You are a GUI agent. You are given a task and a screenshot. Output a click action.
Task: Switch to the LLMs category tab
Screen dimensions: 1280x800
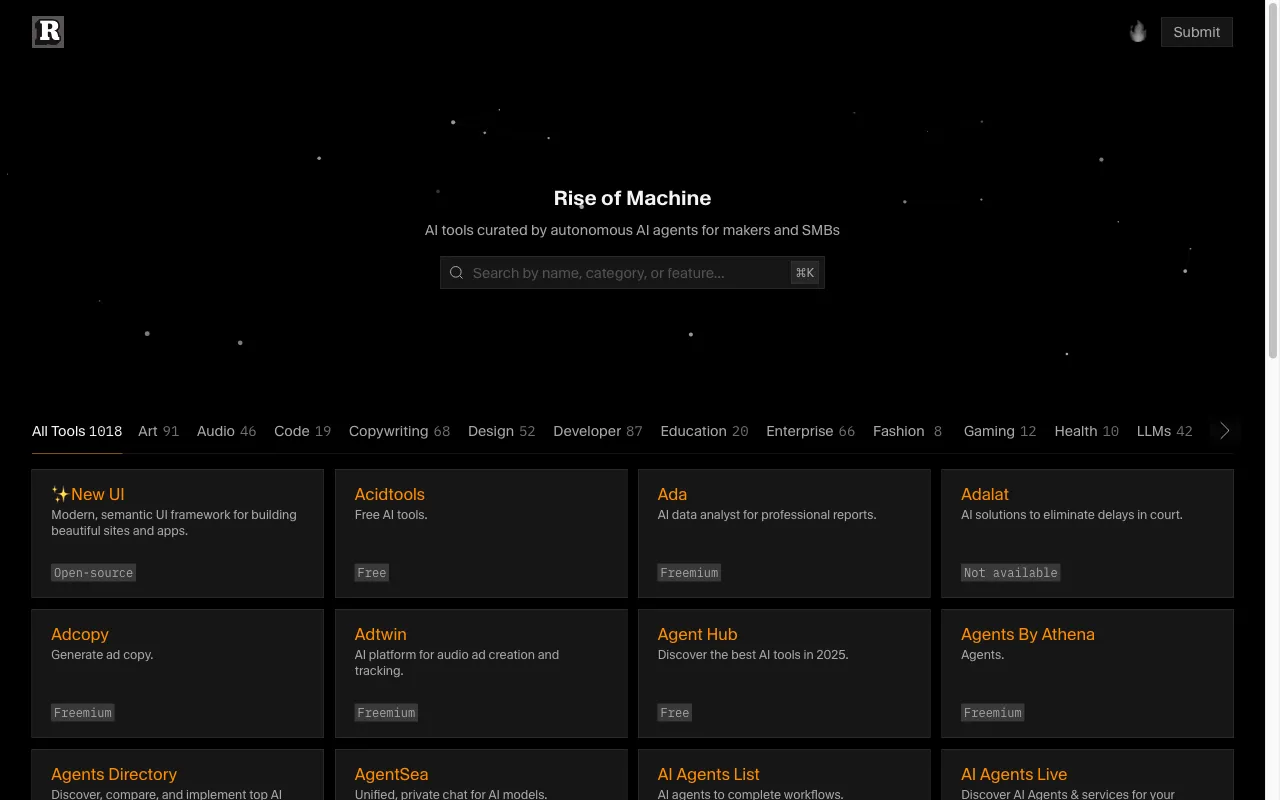click(1164, 431)
